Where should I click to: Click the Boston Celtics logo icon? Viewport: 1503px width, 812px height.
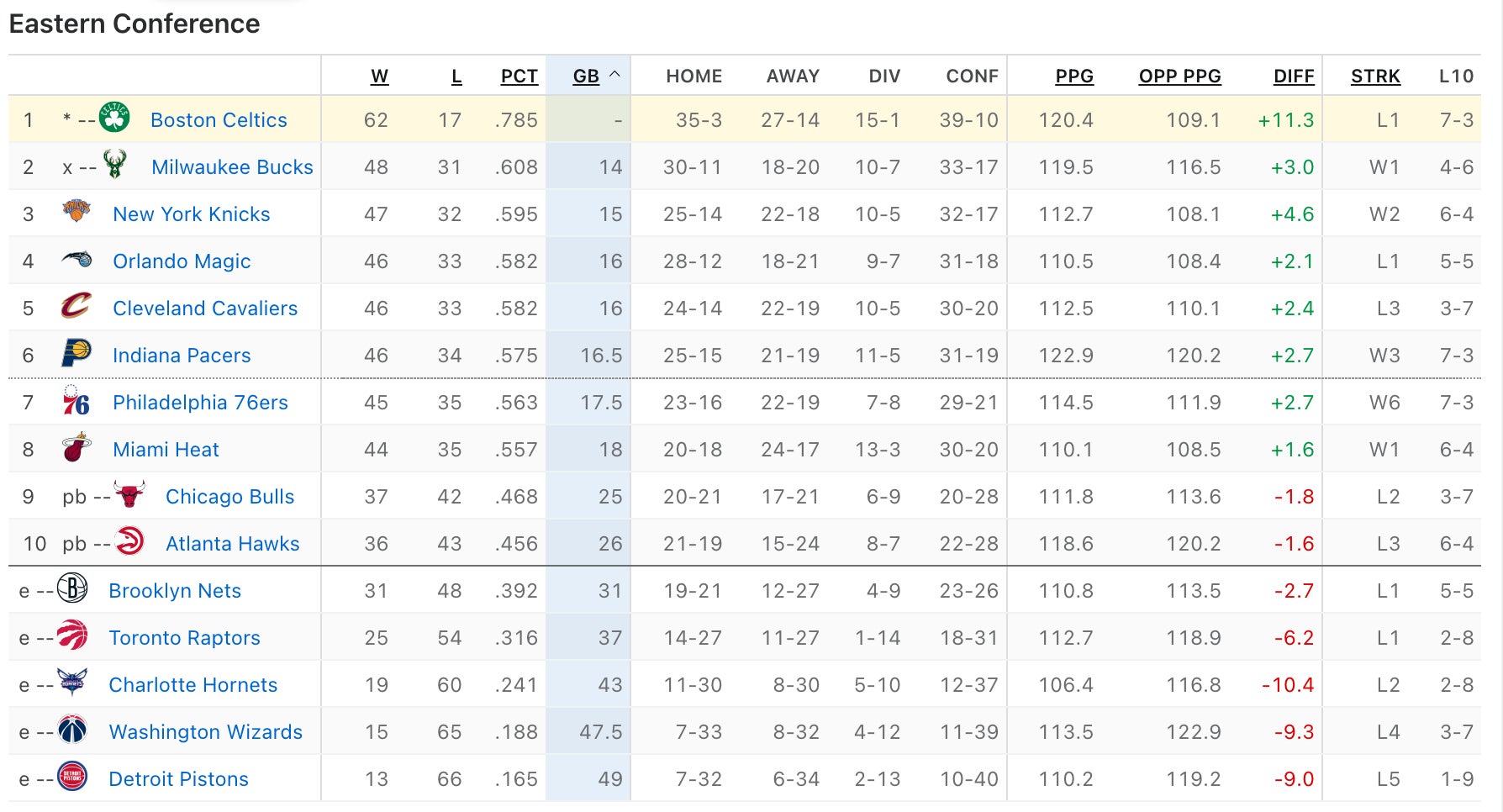[x=114, y=118]
